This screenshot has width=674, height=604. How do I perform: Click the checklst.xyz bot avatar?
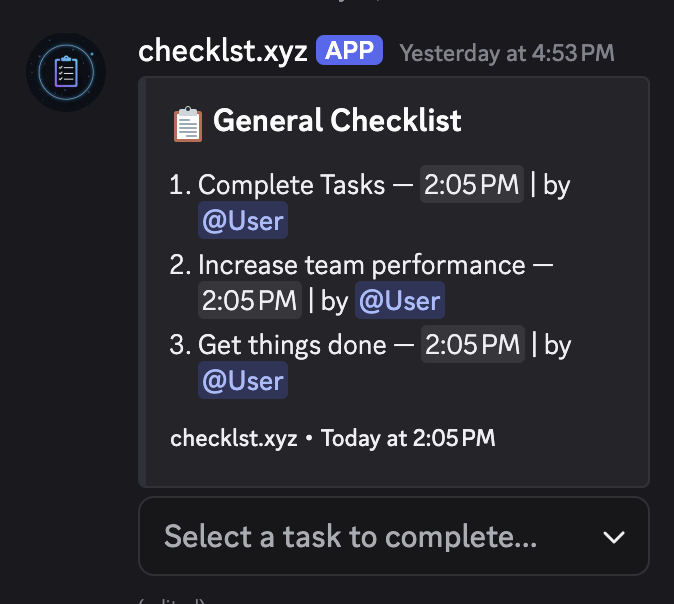pyautogui.click(x=66, y=72)
